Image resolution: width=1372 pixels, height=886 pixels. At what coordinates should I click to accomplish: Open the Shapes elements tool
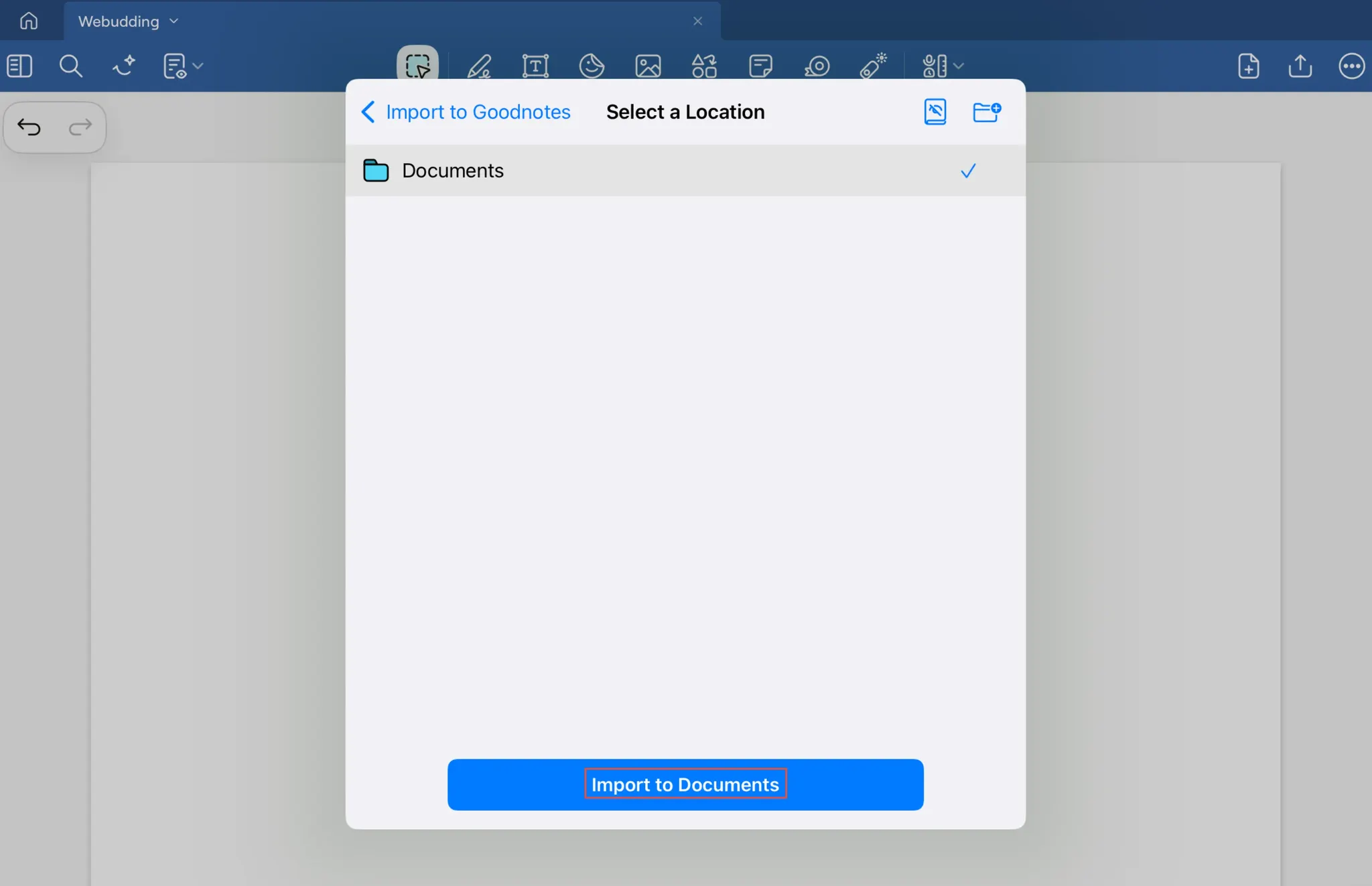point(704,66)
